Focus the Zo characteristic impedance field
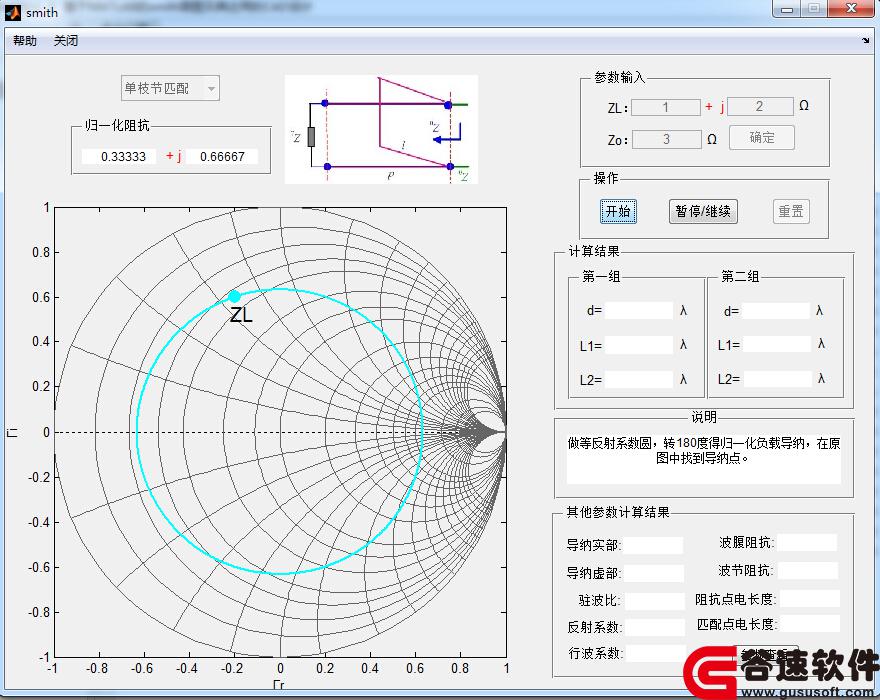This screenshot has height=700, width=880. (x=667, y=139)
